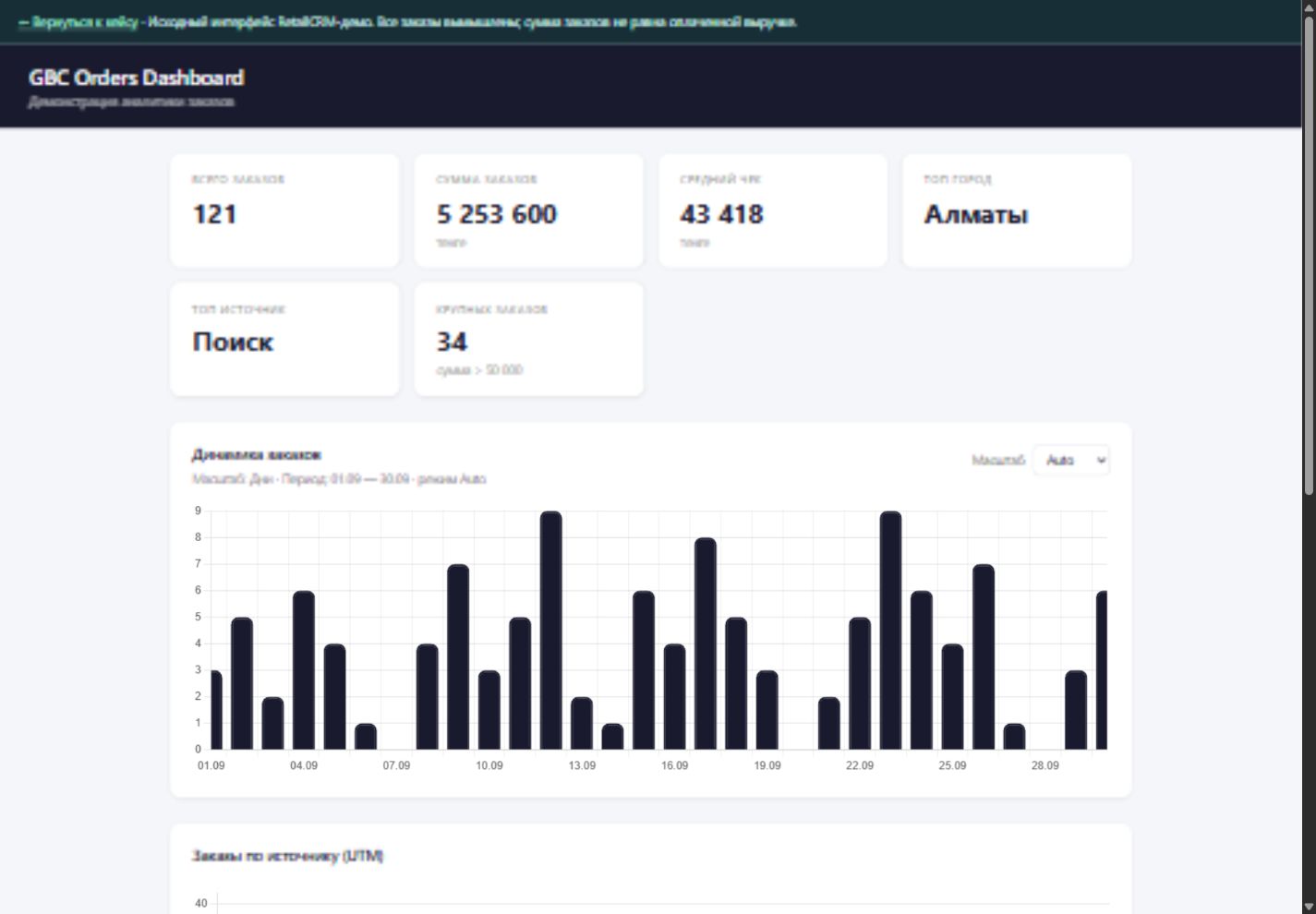Click the large orders count '34'
This screenshot has width=1316, height=914.
pos(452,343)
